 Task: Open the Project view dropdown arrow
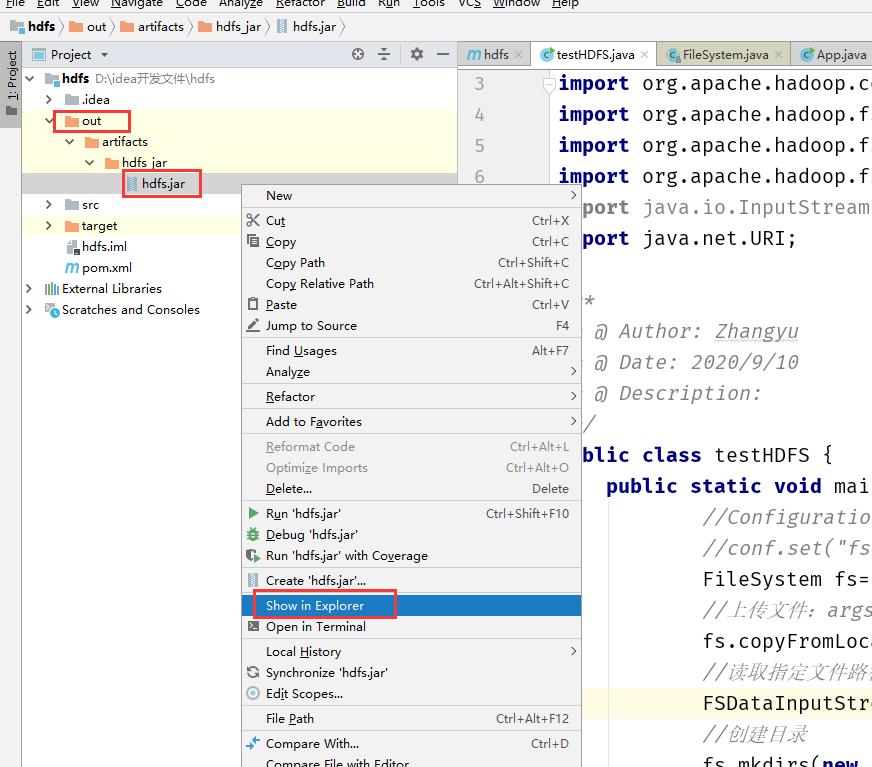tap(105, 55)
